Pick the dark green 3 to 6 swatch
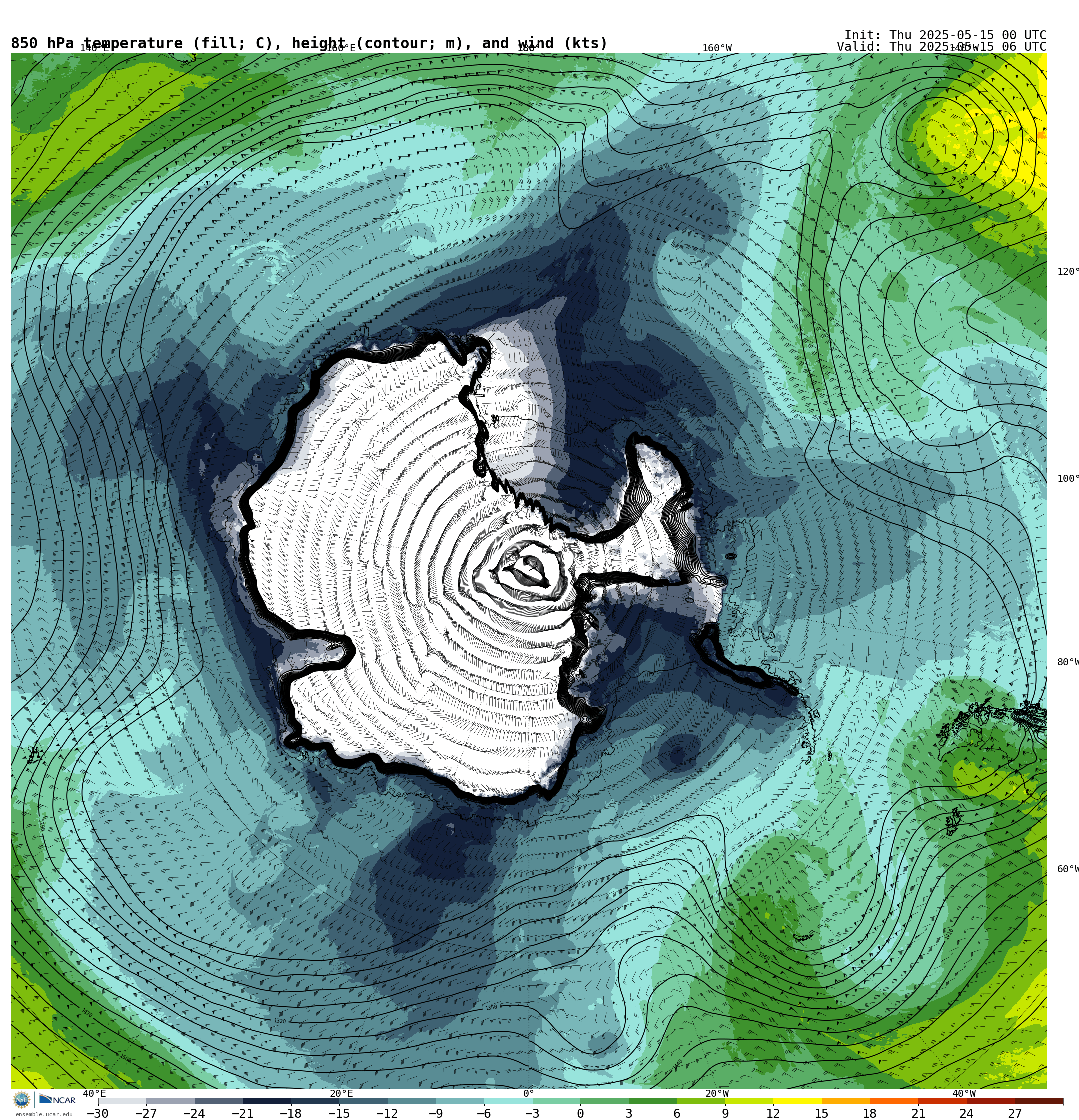Image resolution: width=1079 pixels, height=1120 pixels. coord(652,1101)
